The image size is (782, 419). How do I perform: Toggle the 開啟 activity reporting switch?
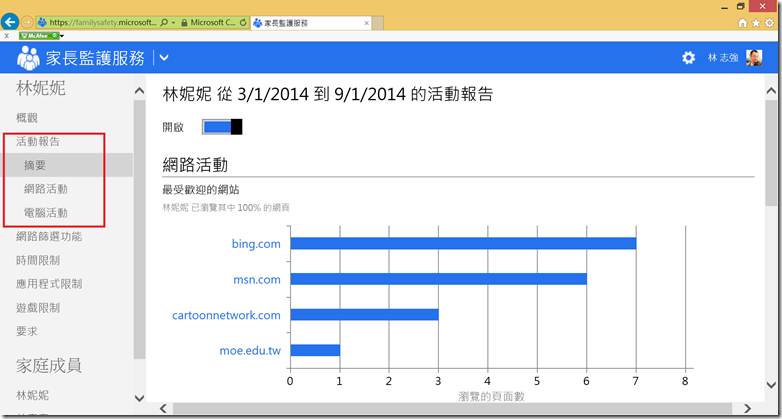pyautogui.click(x=222, y=127)
